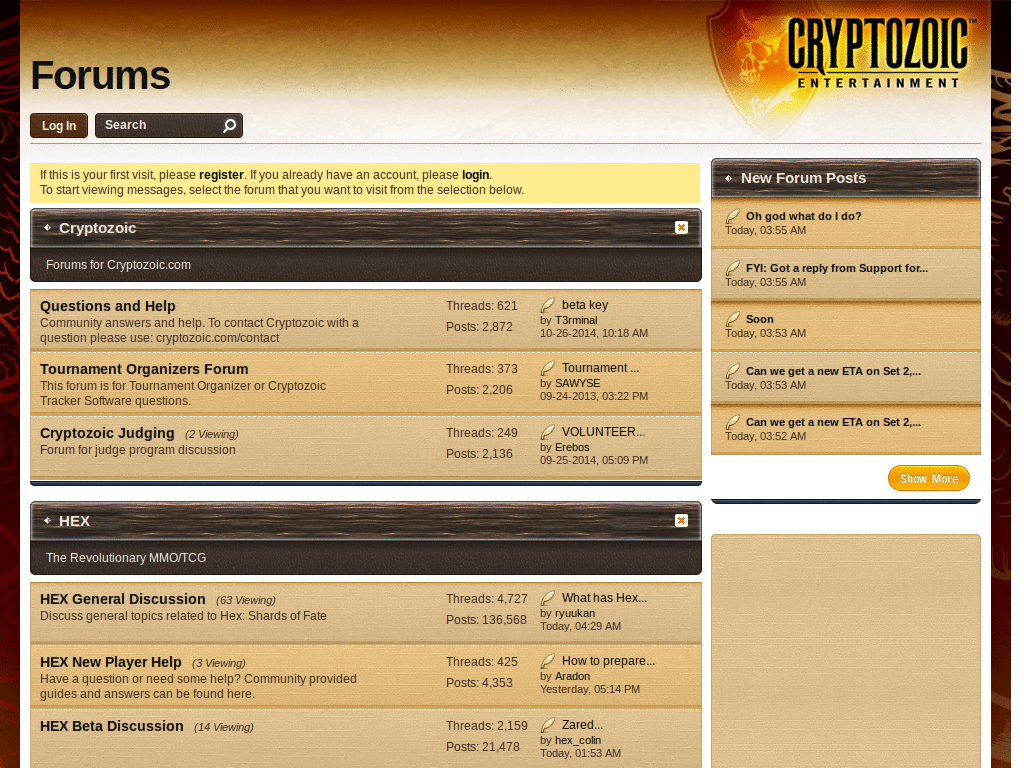
Task: Open 'Oh god what do I do?' post
Action: point(804,216)
